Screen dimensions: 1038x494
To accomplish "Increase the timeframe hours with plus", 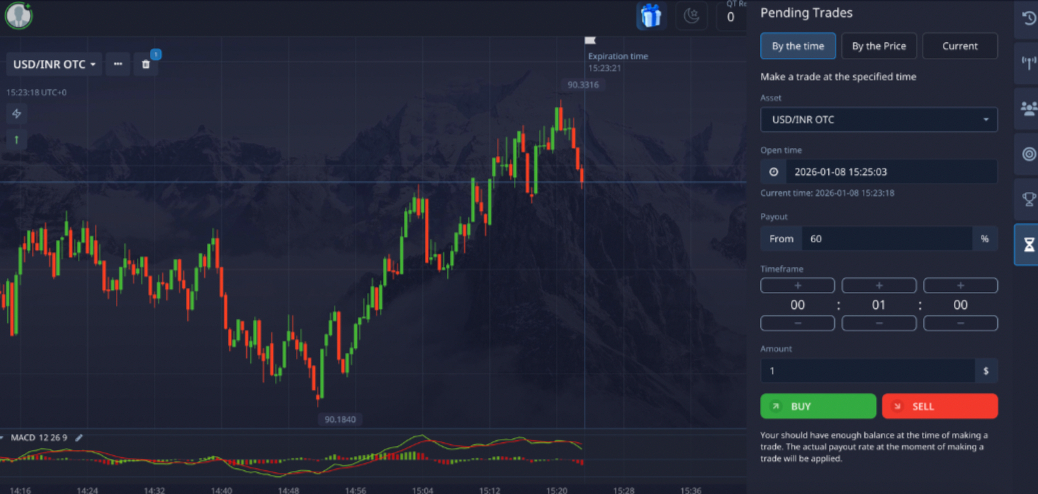I will [x=798, y=285].
